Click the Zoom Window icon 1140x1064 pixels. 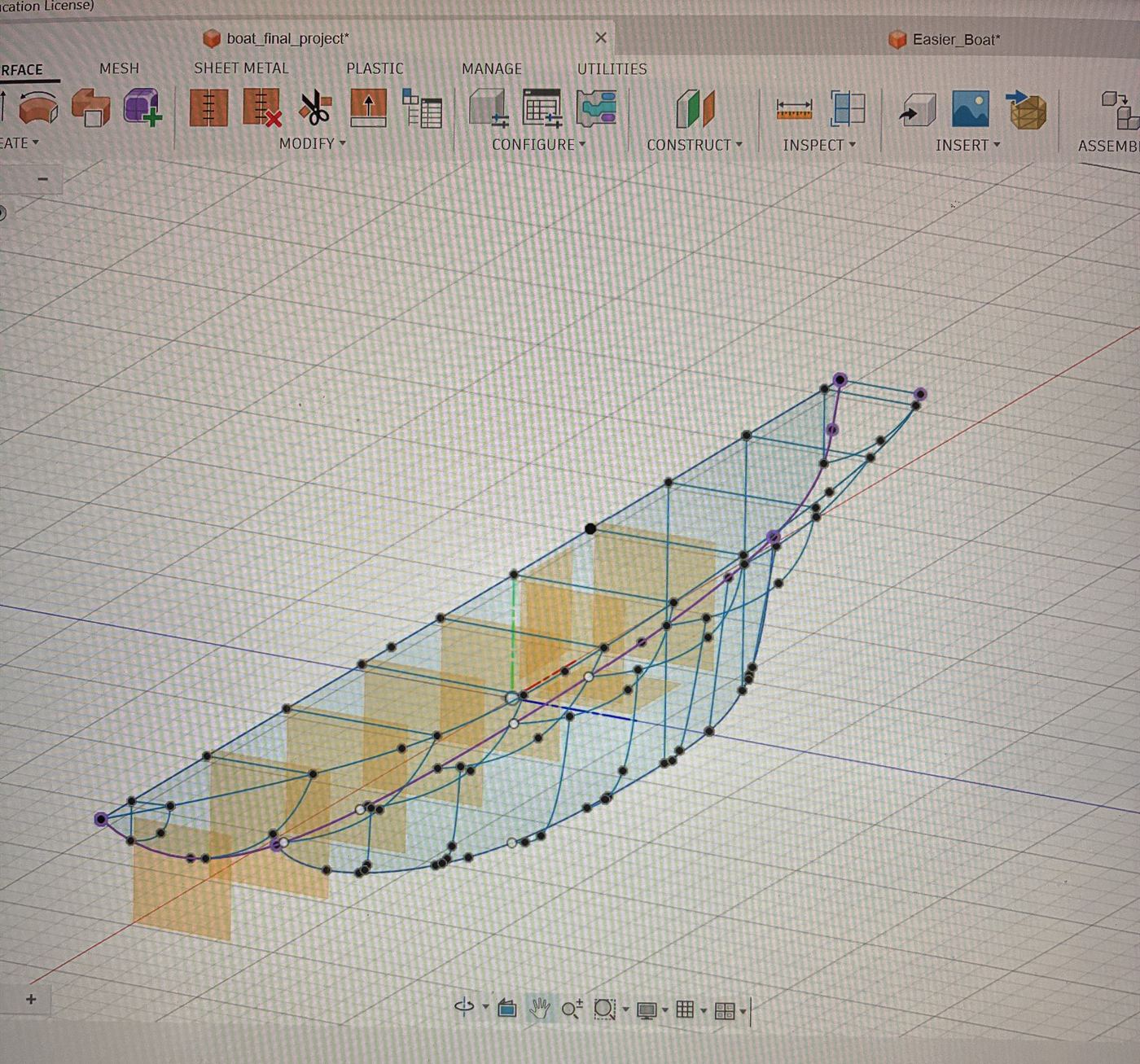pos(604,1009)
